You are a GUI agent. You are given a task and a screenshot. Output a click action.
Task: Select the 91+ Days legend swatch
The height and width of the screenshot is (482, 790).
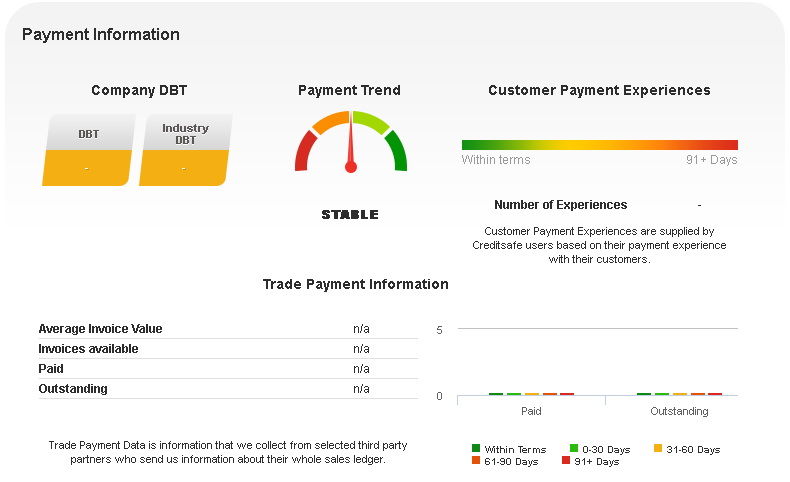point(566,461)
